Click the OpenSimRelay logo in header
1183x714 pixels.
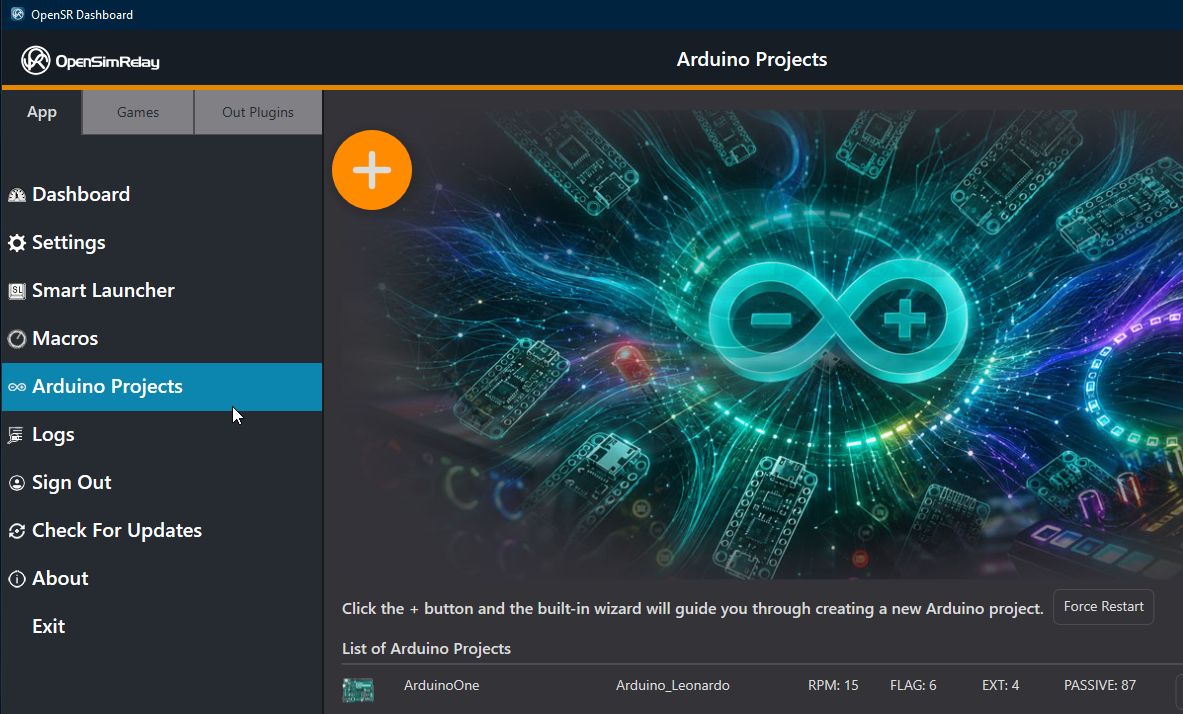point(90,60)
